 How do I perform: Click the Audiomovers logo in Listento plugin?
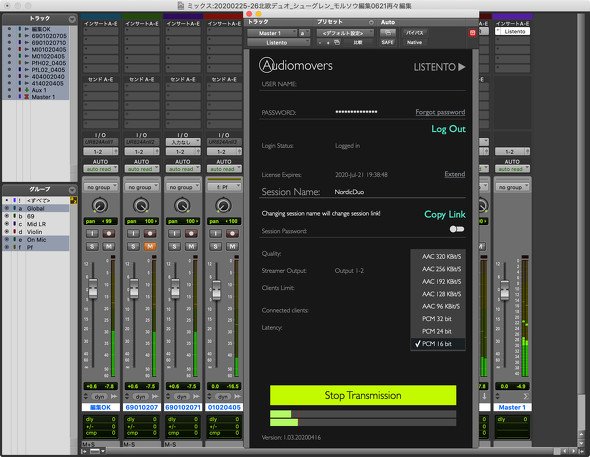pos(296,65)
